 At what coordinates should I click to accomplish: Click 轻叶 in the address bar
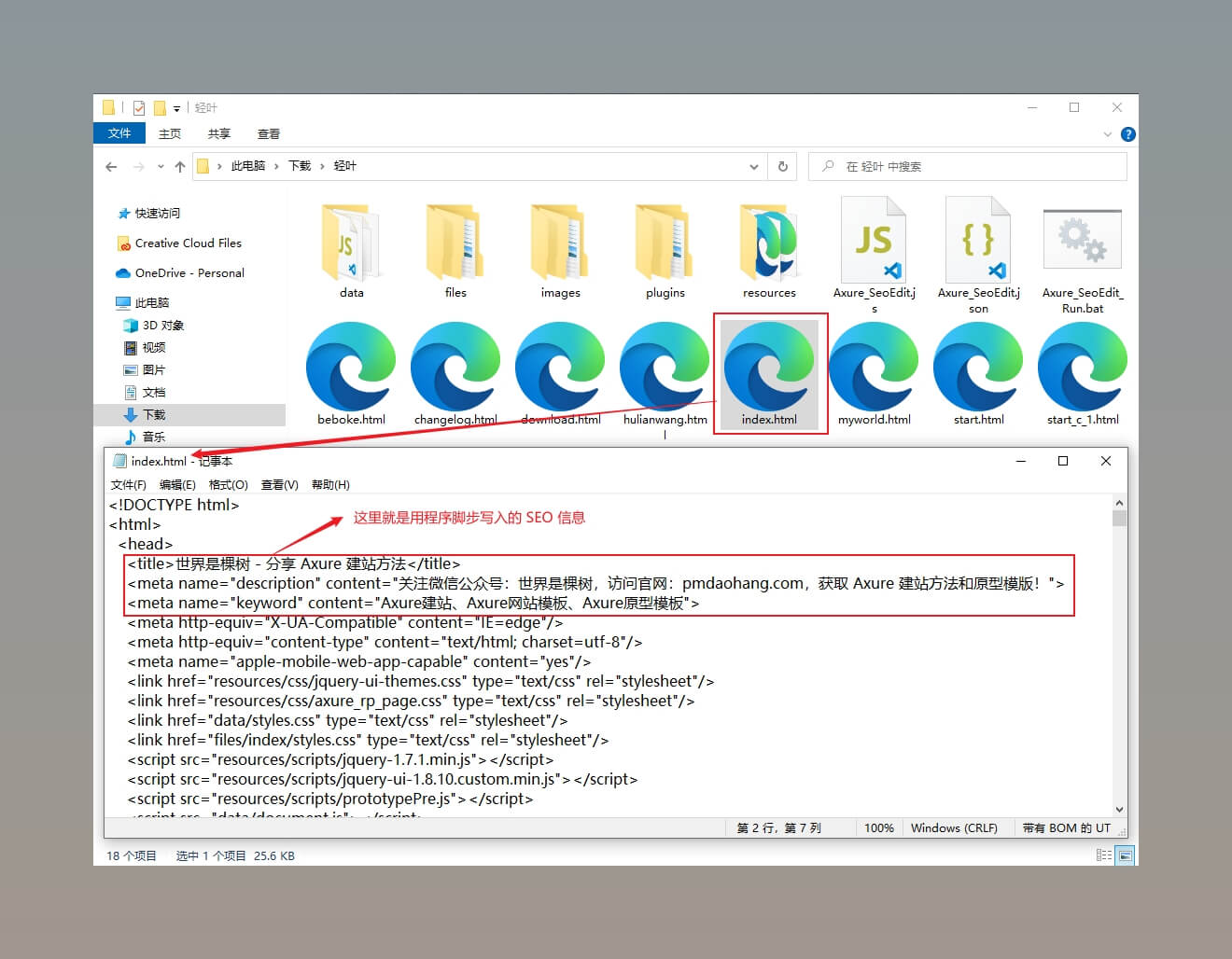(x=345, y=166)
